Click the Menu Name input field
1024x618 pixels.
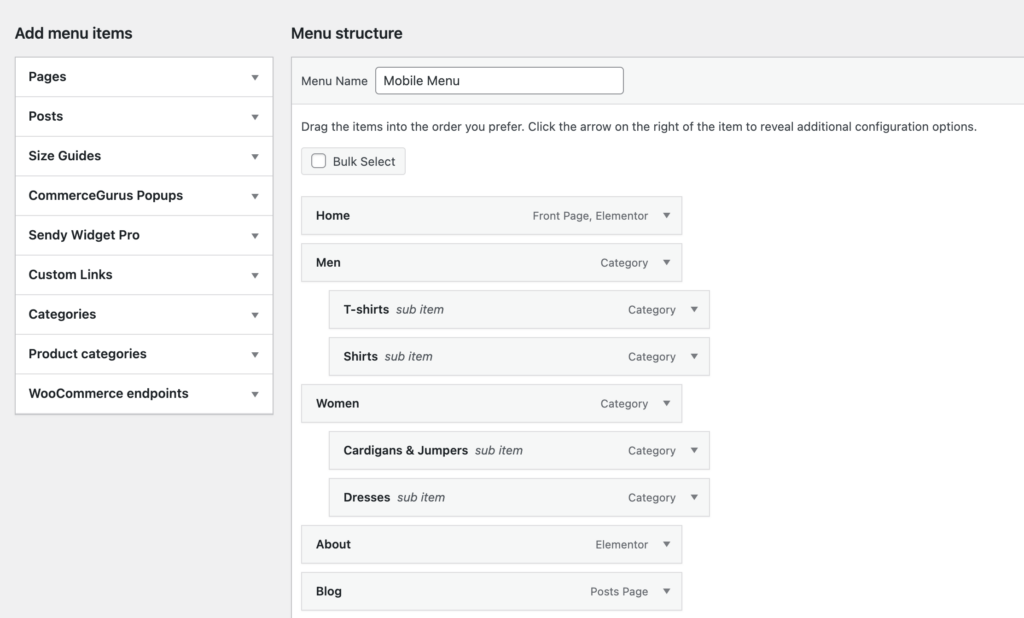coord(499,80)
